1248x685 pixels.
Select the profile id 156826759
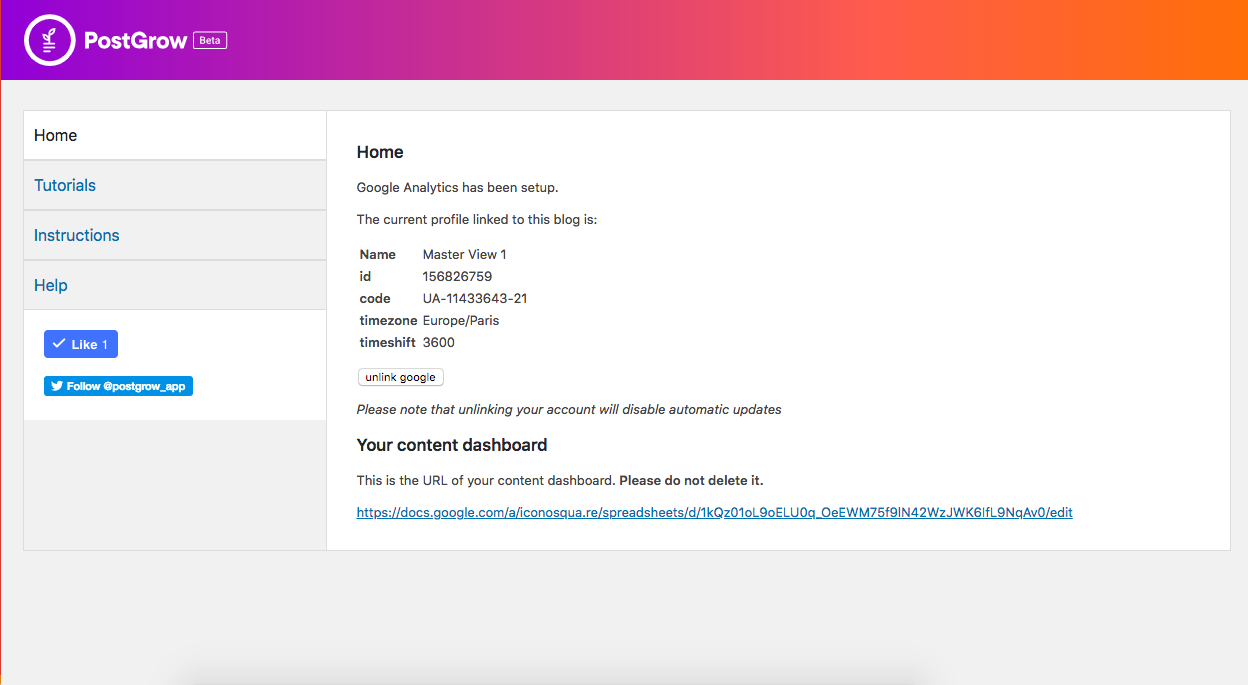457,276
